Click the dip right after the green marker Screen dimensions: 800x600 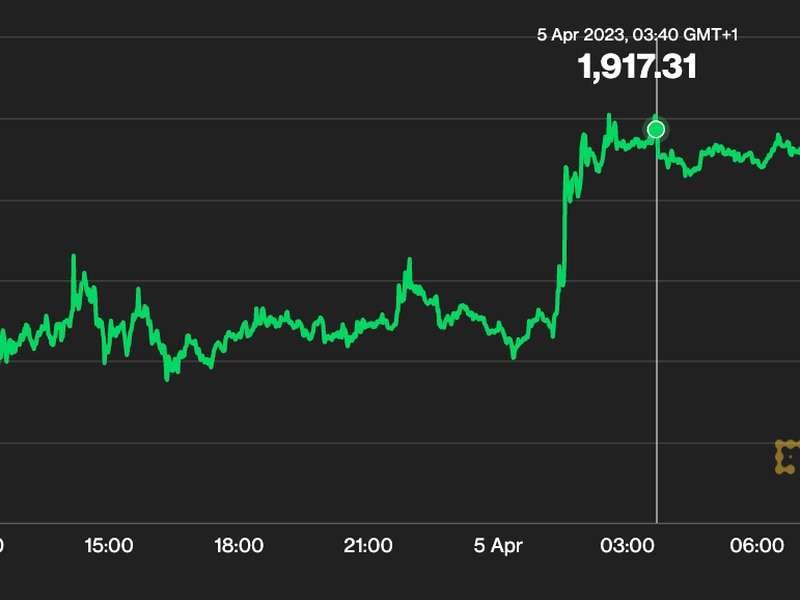click(687, 174)
